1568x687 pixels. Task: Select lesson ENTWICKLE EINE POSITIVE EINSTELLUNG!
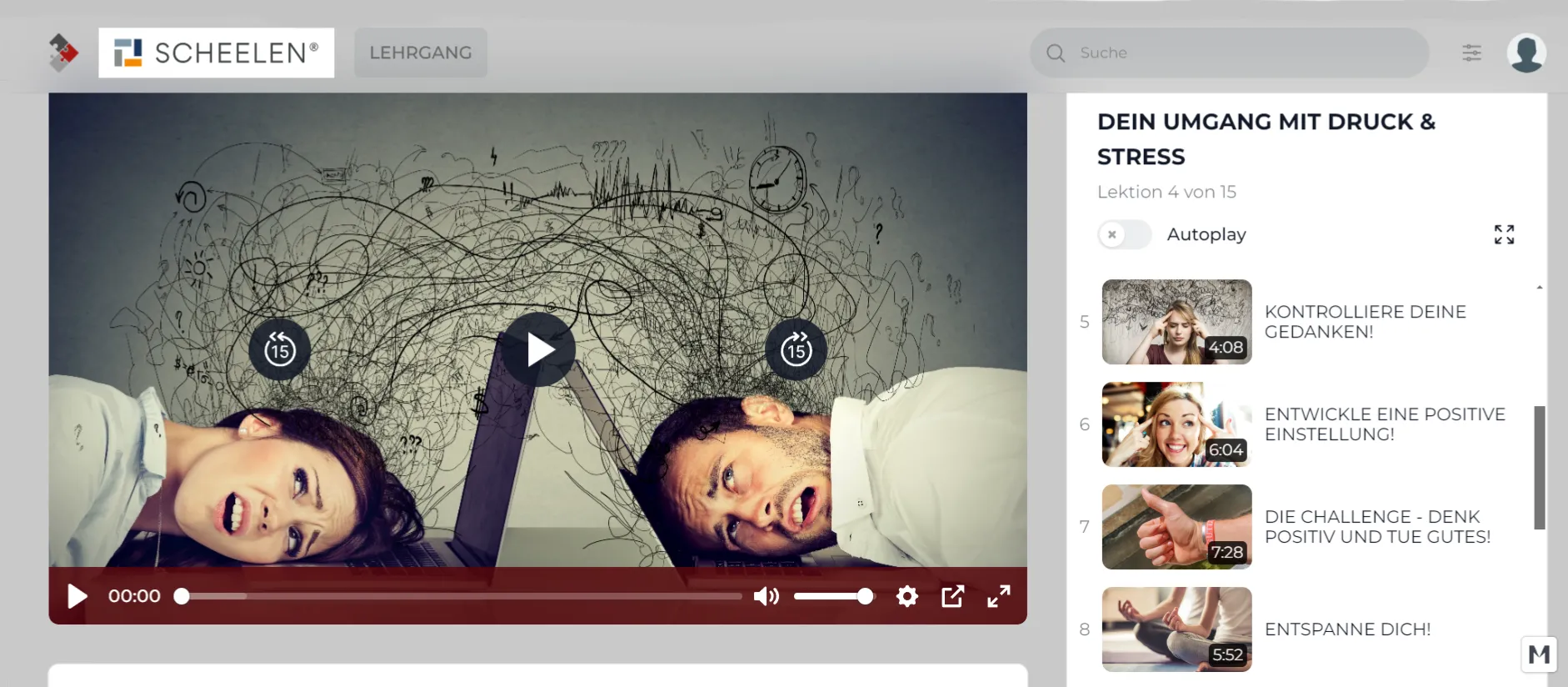(1385, 424)
